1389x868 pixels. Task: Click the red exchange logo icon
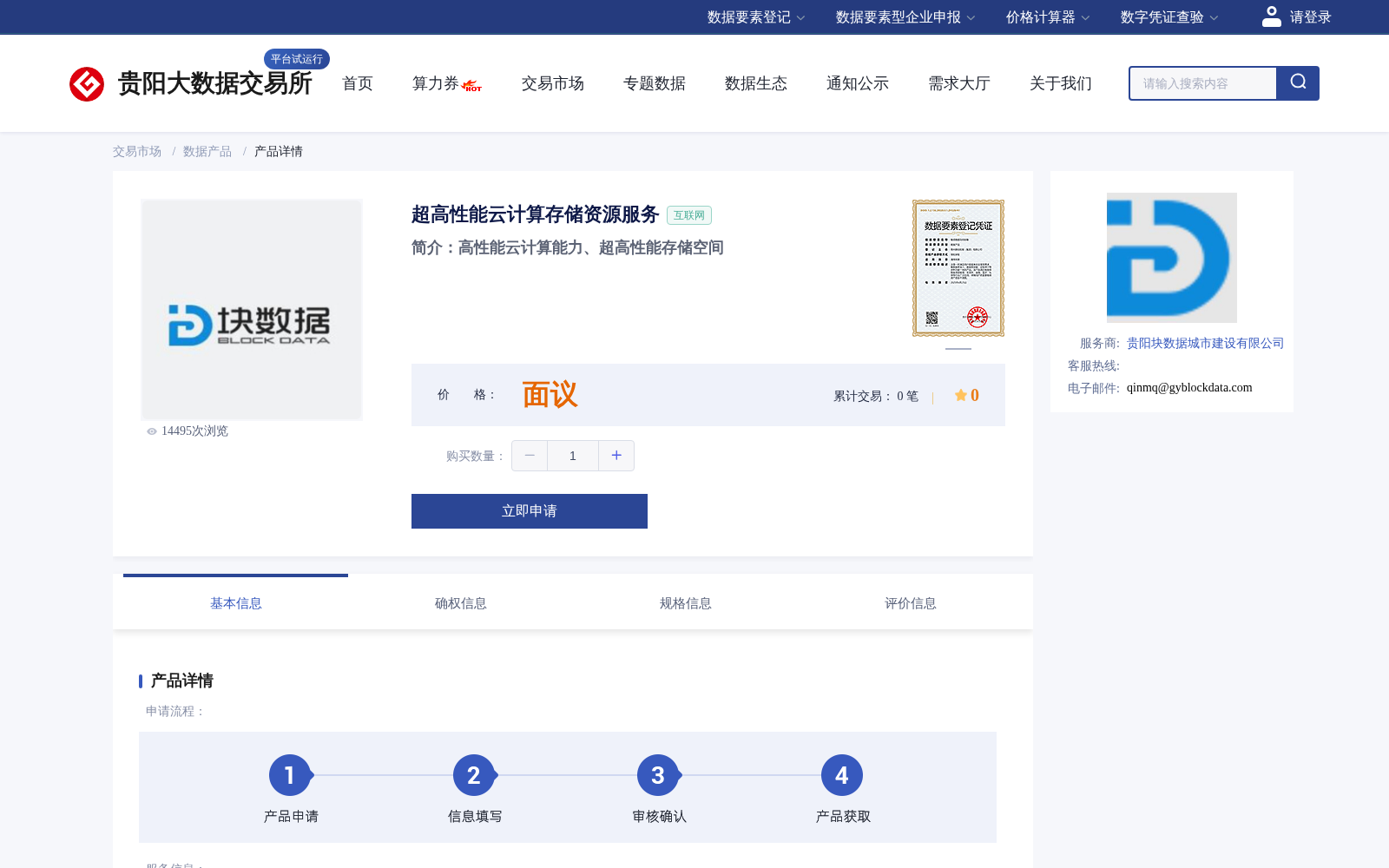tap(87, 84)
